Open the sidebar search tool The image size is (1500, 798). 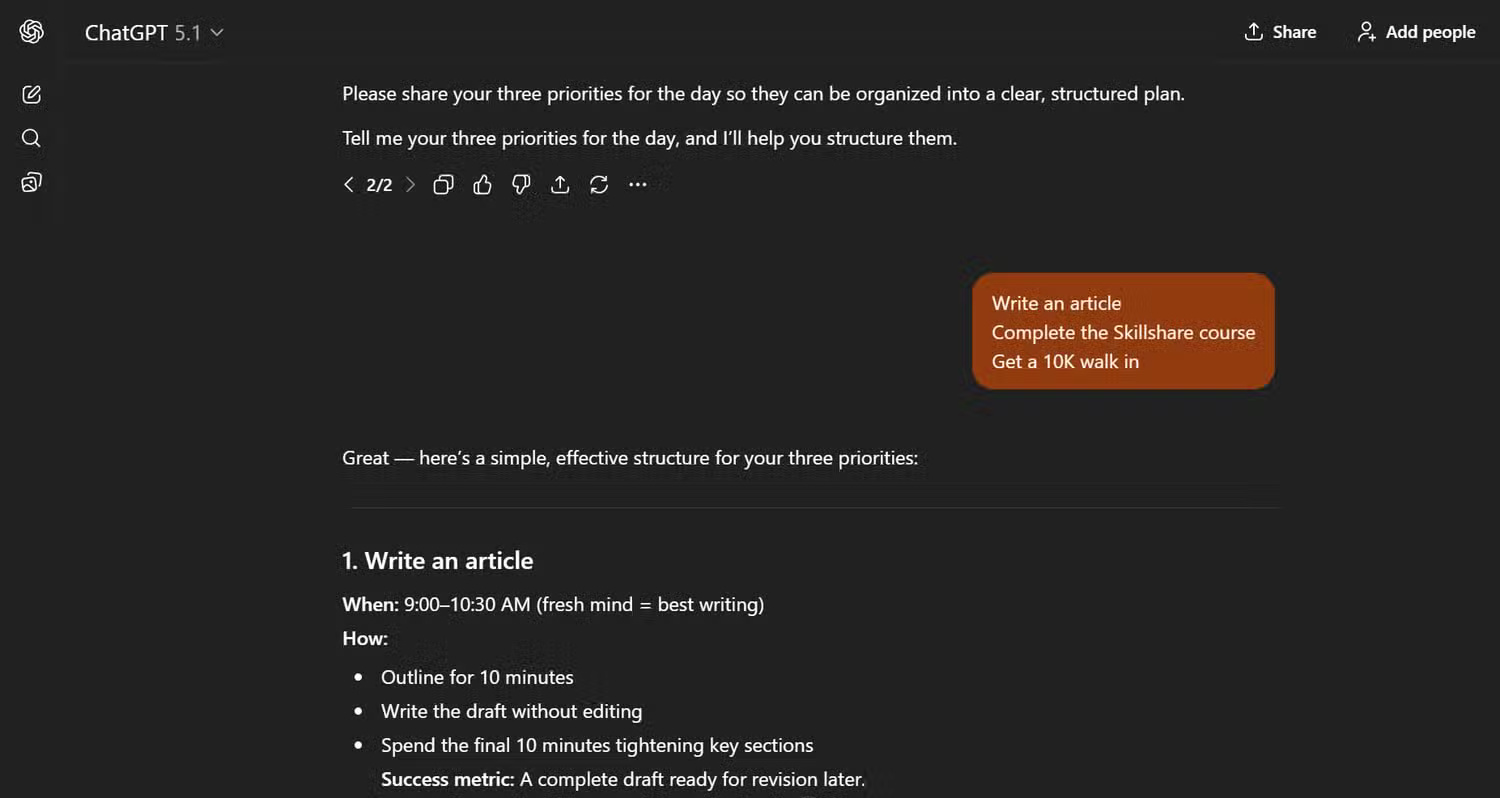coord(31,138)
